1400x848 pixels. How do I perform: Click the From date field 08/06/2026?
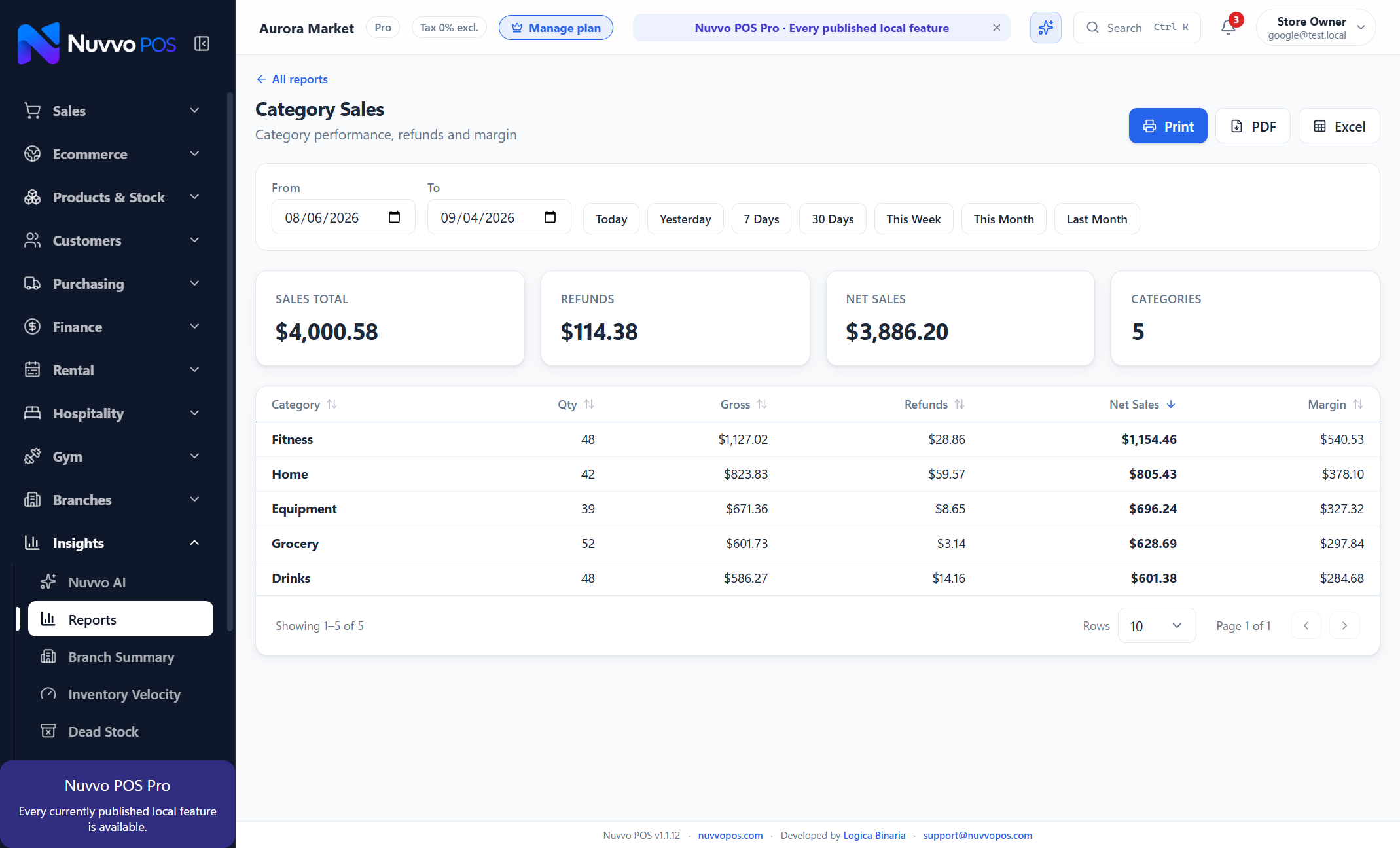tap(343, 217)
